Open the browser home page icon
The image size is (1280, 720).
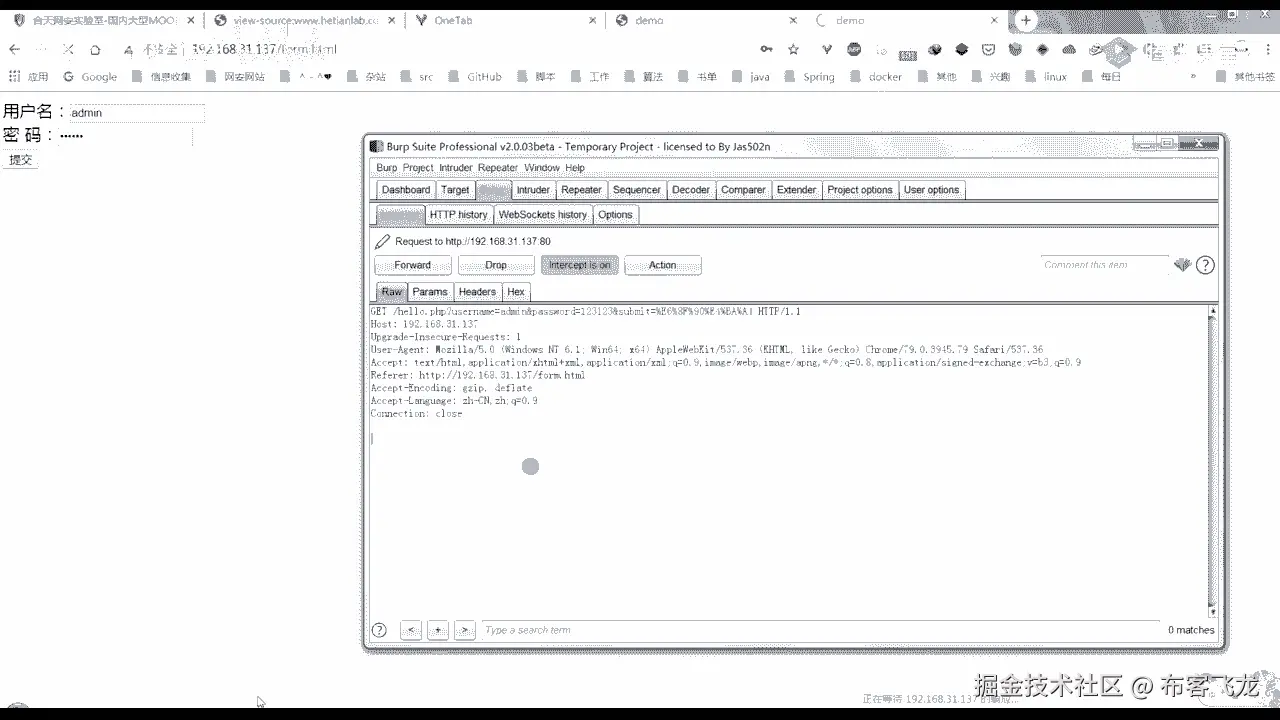click(95, 49)
